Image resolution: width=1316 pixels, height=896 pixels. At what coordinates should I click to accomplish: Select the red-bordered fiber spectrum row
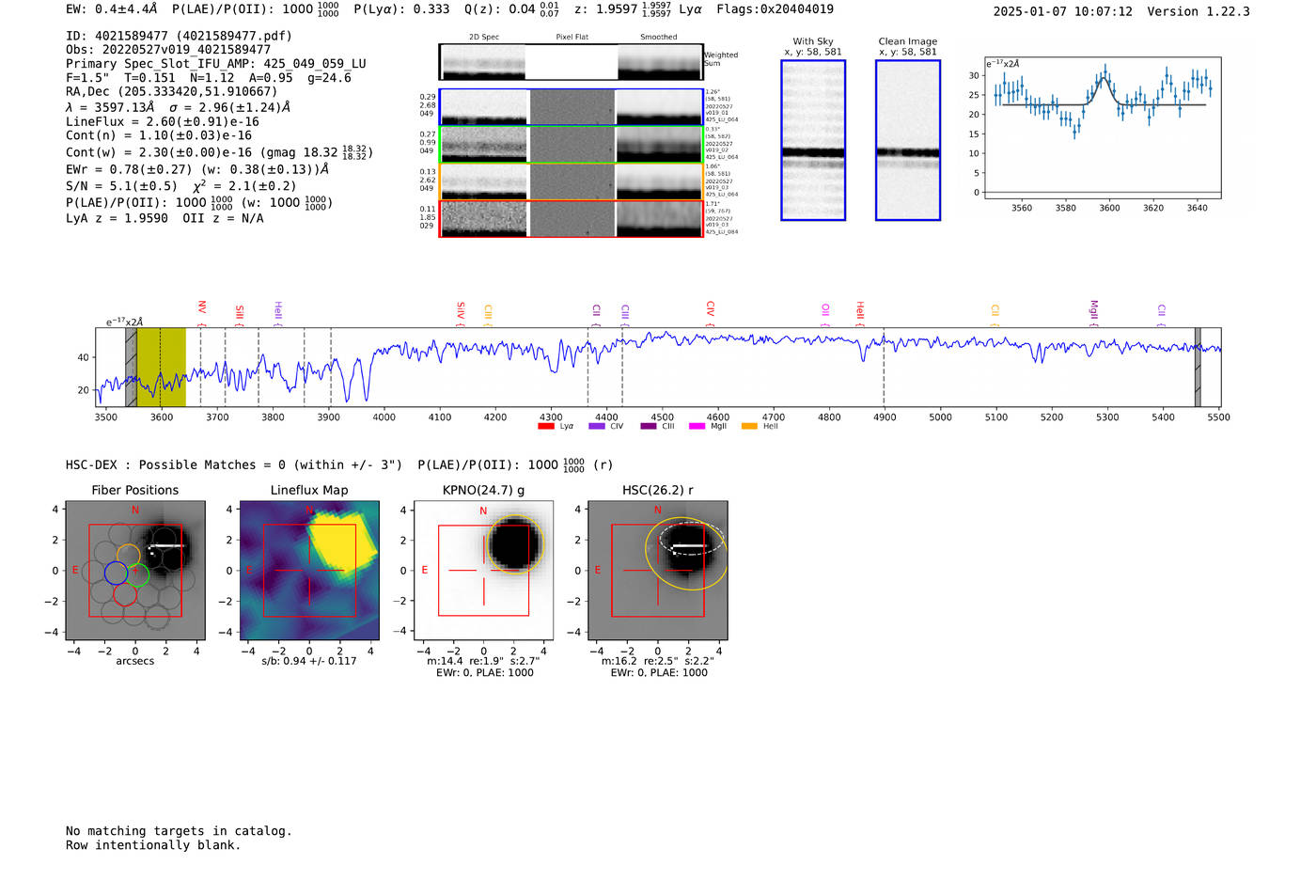(x=571, y=218)
